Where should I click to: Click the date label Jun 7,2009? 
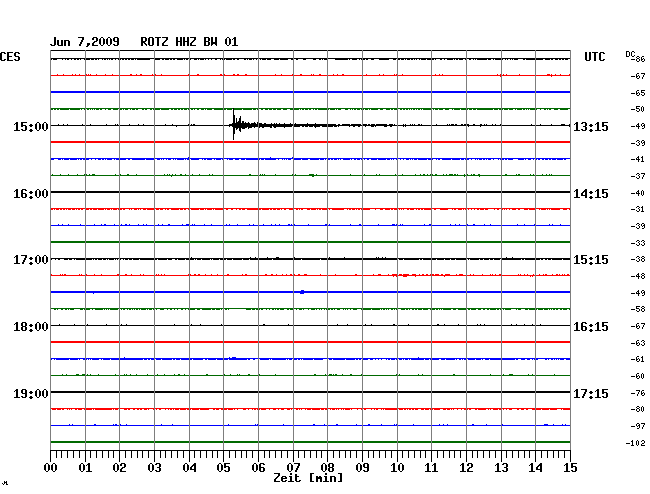[85, 42]
